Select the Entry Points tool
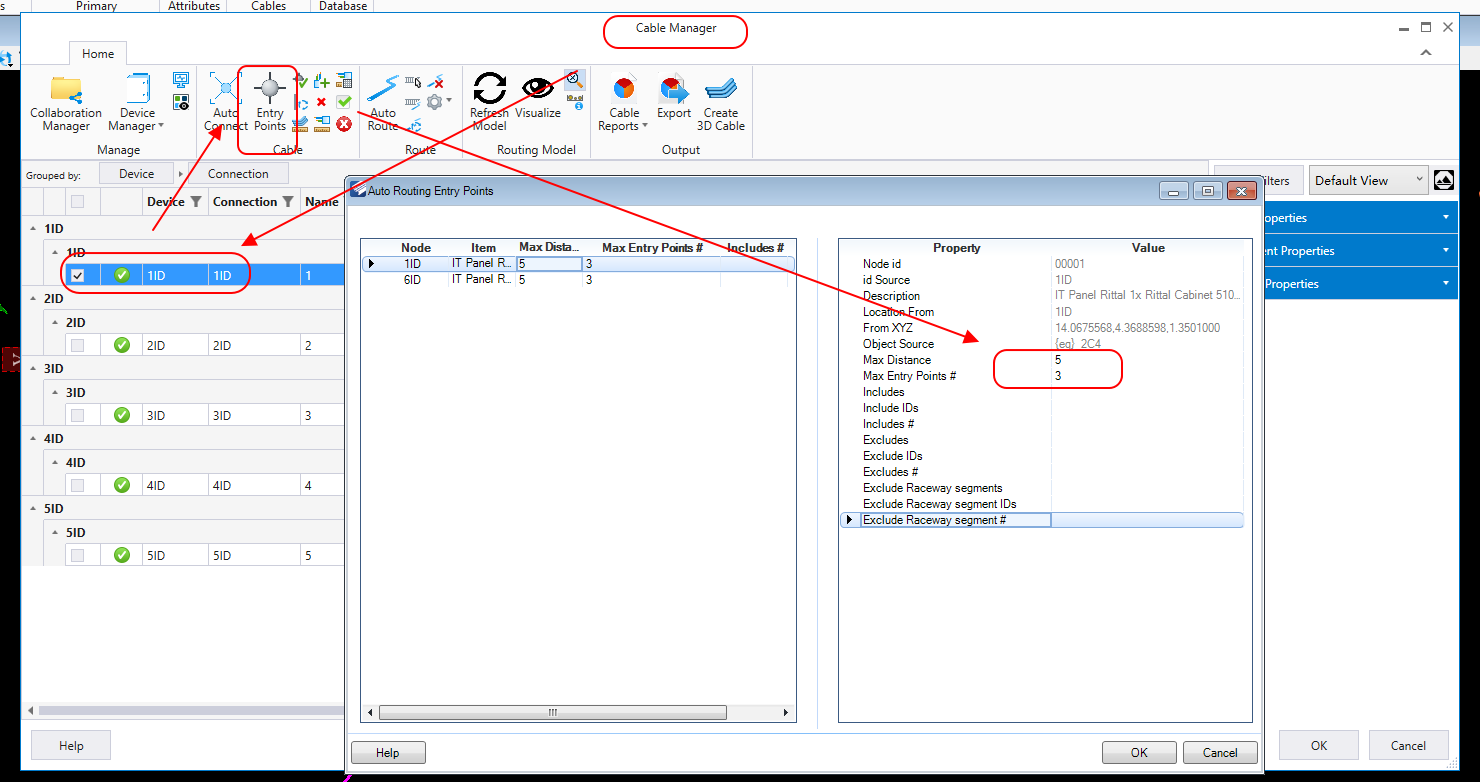The image size is (1480, 782). (x=269, y=103)
